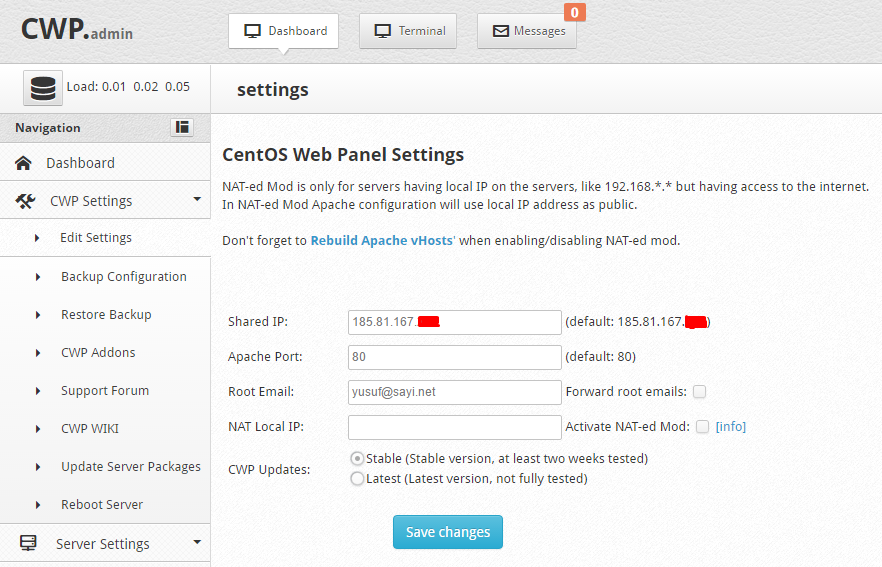Click the orange message count badge
The image size is (882, 567).
574,12
